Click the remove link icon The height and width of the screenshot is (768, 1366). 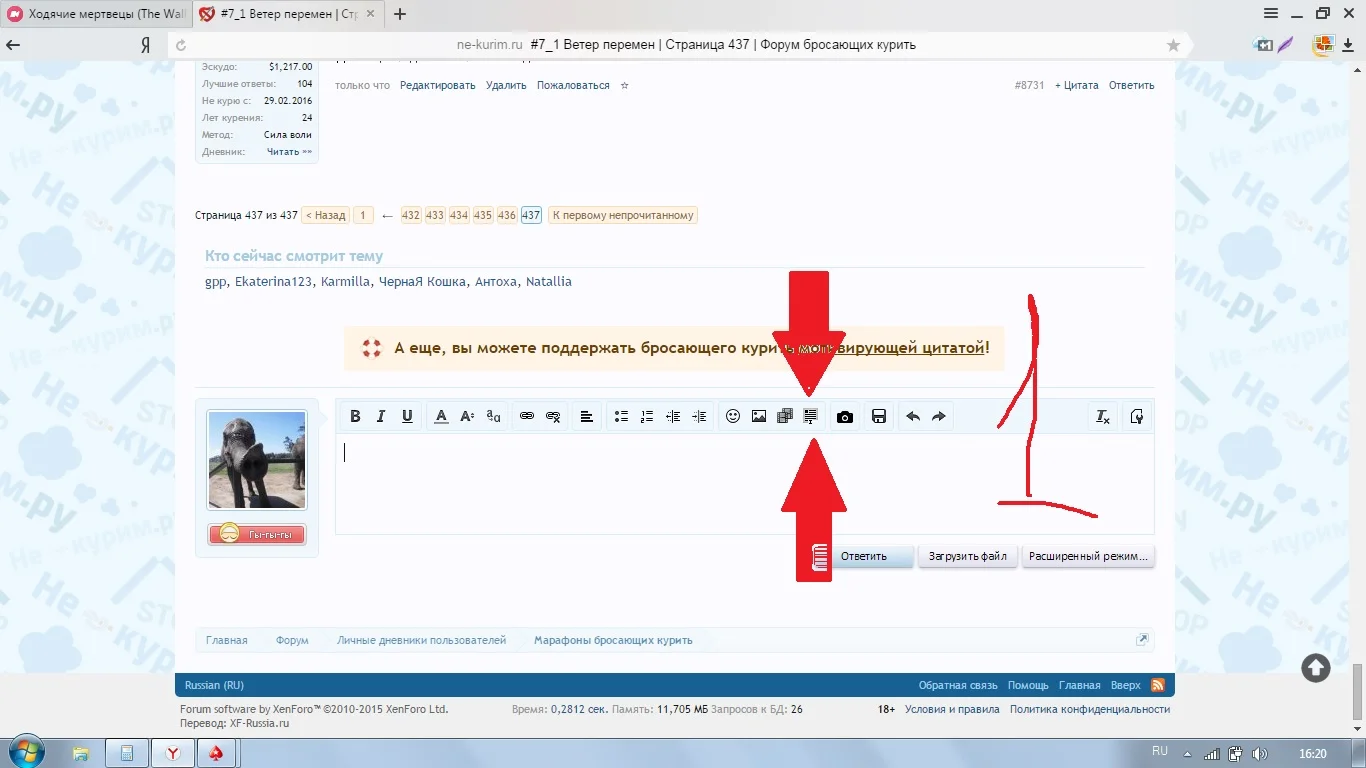(553, 417)
